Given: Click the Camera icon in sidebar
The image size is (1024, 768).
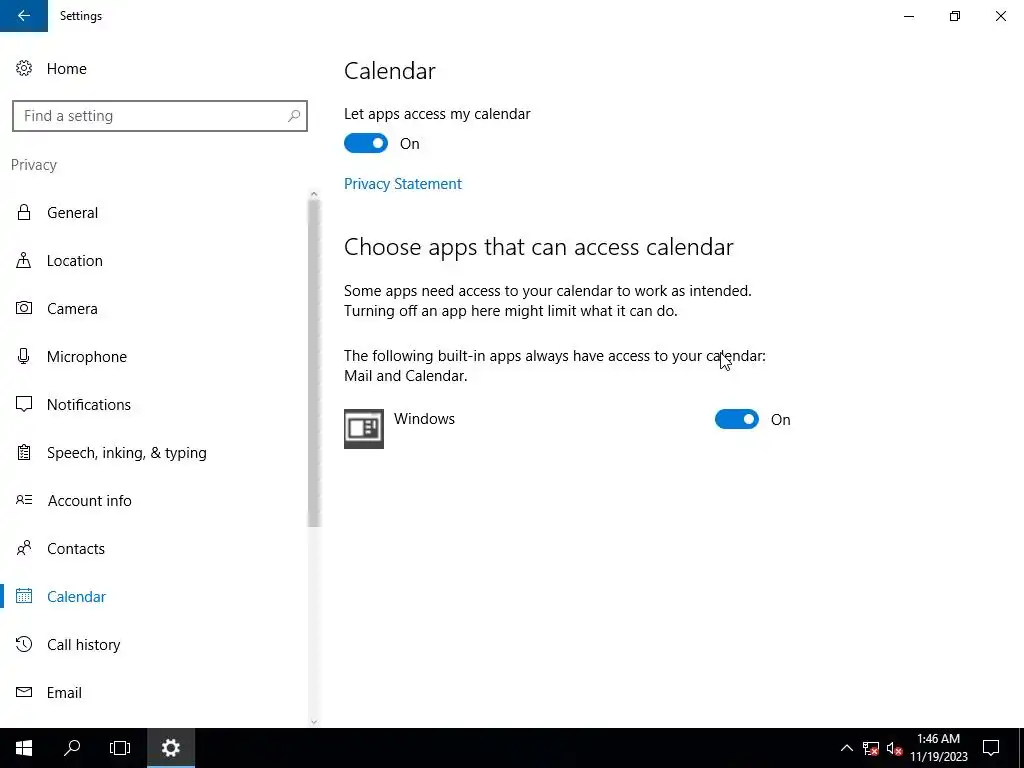Looking at the screenshot, I should [24, 308].
